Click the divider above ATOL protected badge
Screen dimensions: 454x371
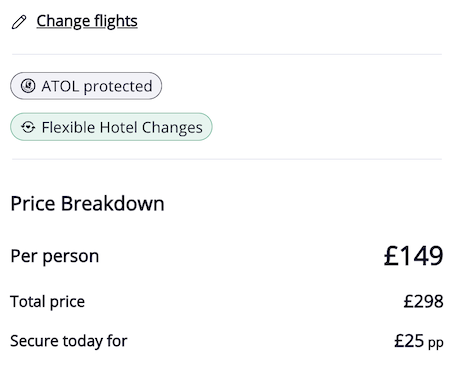[227, 54]
